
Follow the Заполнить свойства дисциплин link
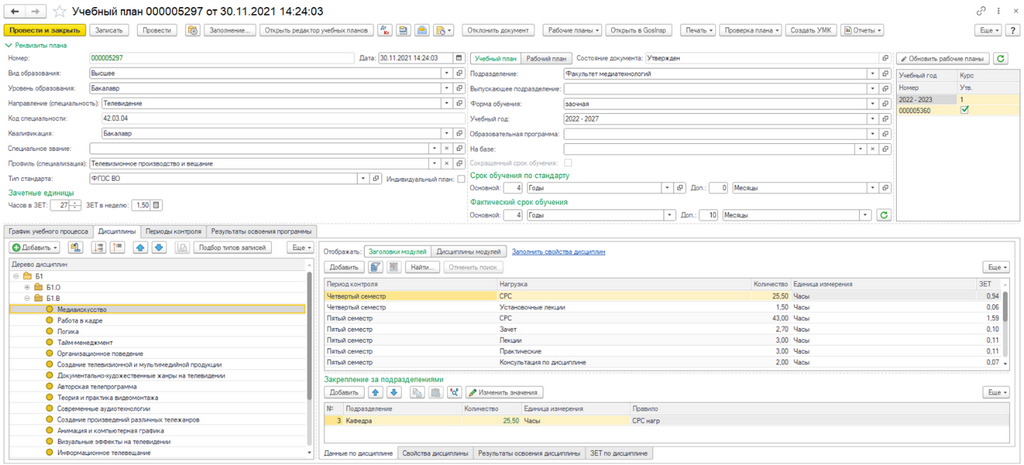[x=558, y=251]
